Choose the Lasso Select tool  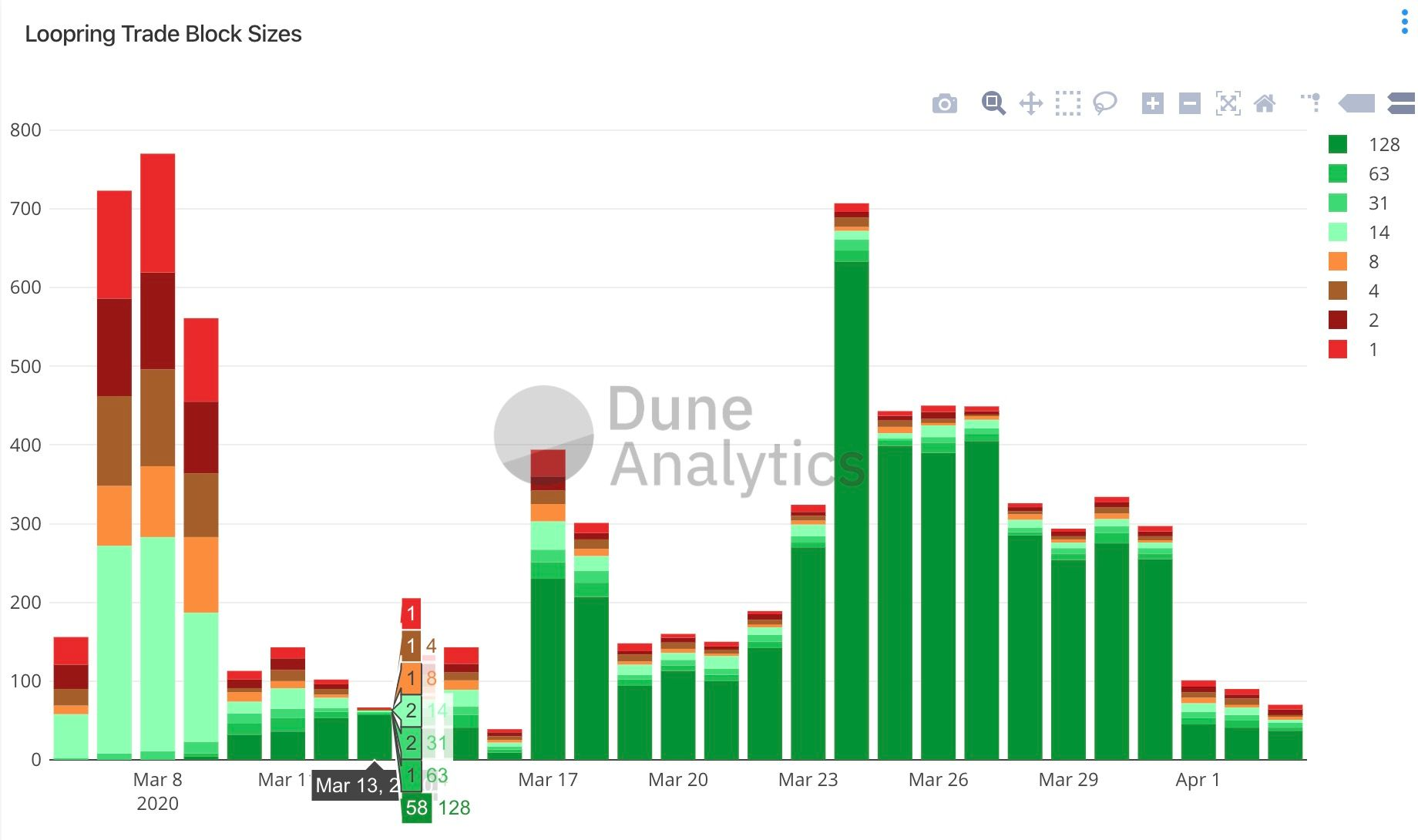1105,103
